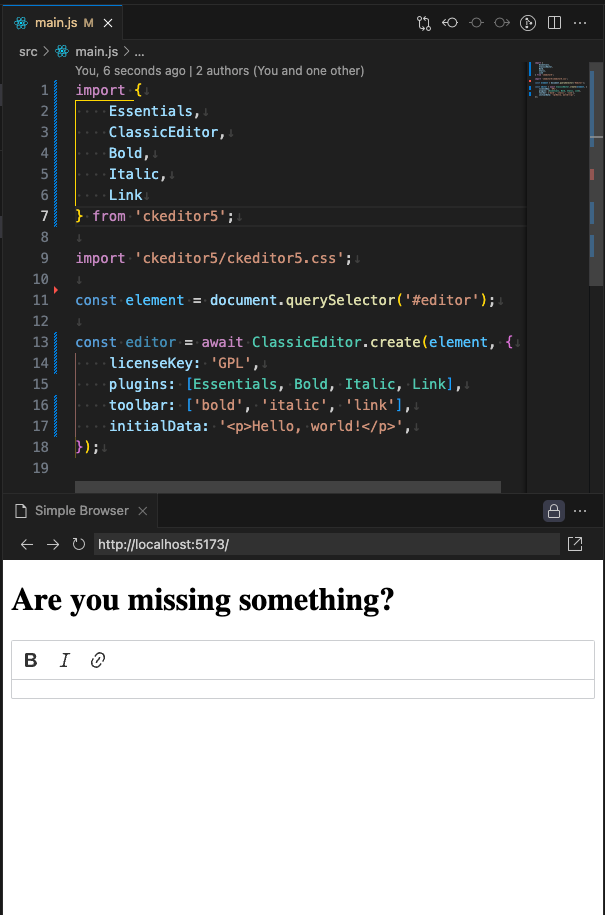Expand the src breadcrumb segment
The width and height of the screenshot is (605, 915).
pyautogui.click(x=28, y=51)
